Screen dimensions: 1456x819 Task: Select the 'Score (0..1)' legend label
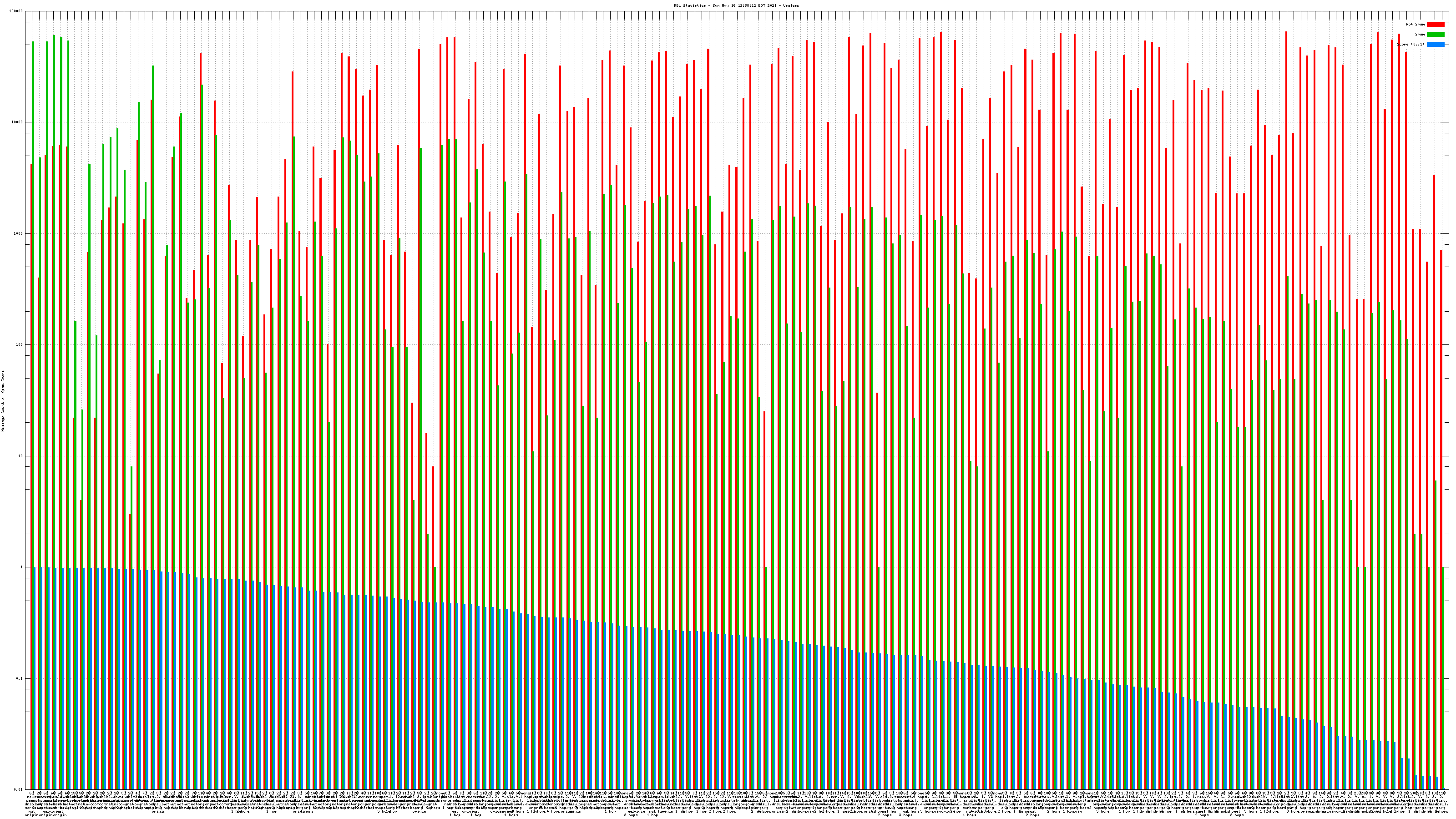tap(1410, 44)
